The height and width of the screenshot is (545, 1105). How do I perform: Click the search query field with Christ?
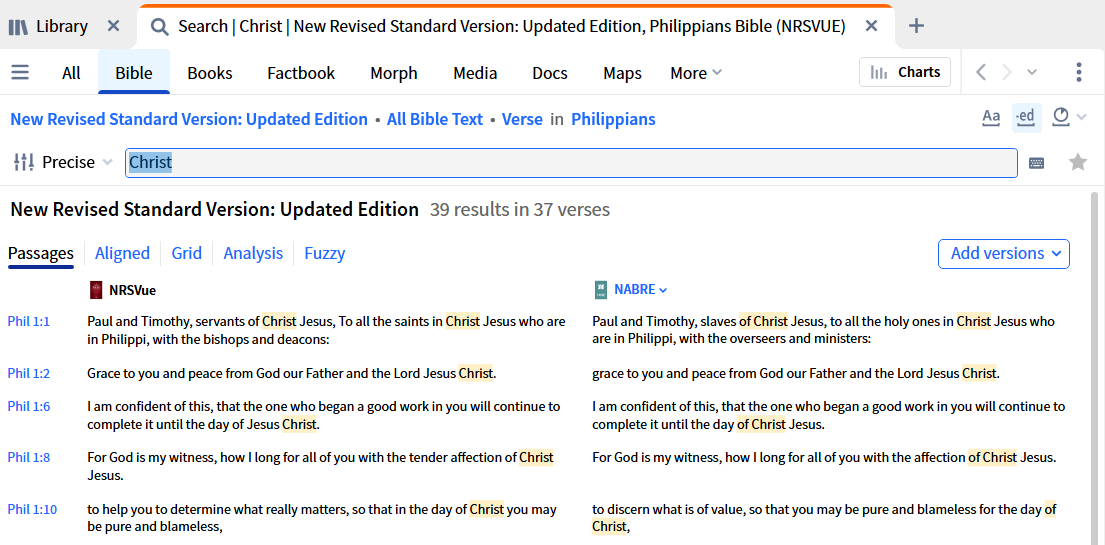pyautogui.click(x=571, y=163)
